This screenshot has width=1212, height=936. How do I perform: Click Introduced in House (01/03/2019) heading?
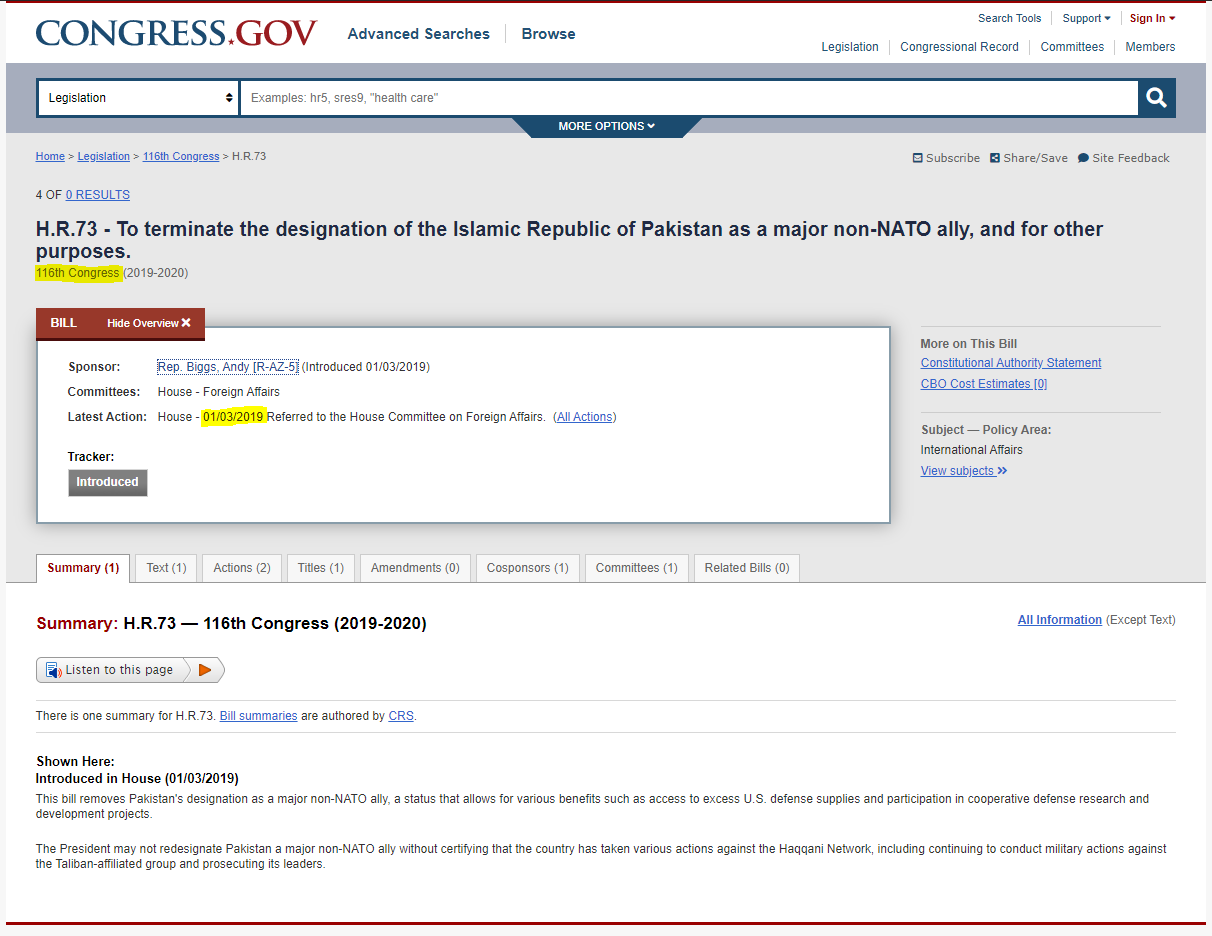tap(137, 778)
